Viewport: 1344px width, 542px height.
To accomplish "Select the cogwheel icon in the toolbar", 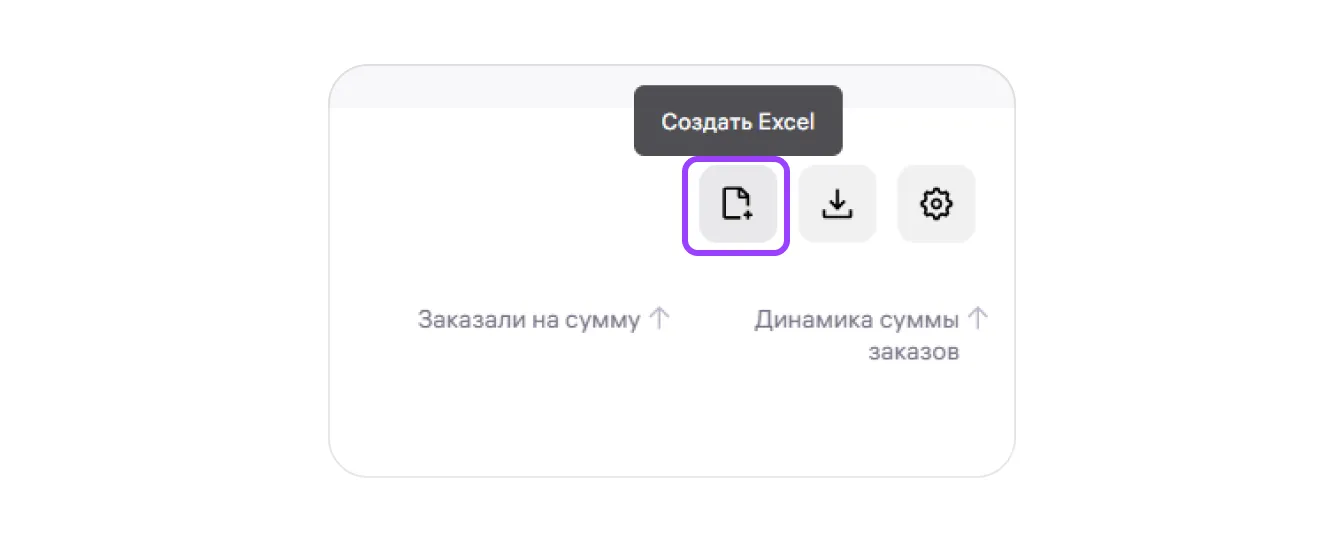I will pyautogui.click(x=936, y=204).
